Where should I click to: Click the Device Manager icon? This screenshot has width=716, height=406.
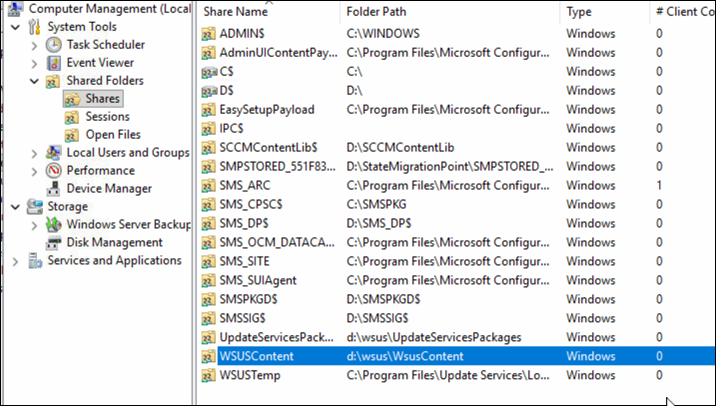point(54,189)
